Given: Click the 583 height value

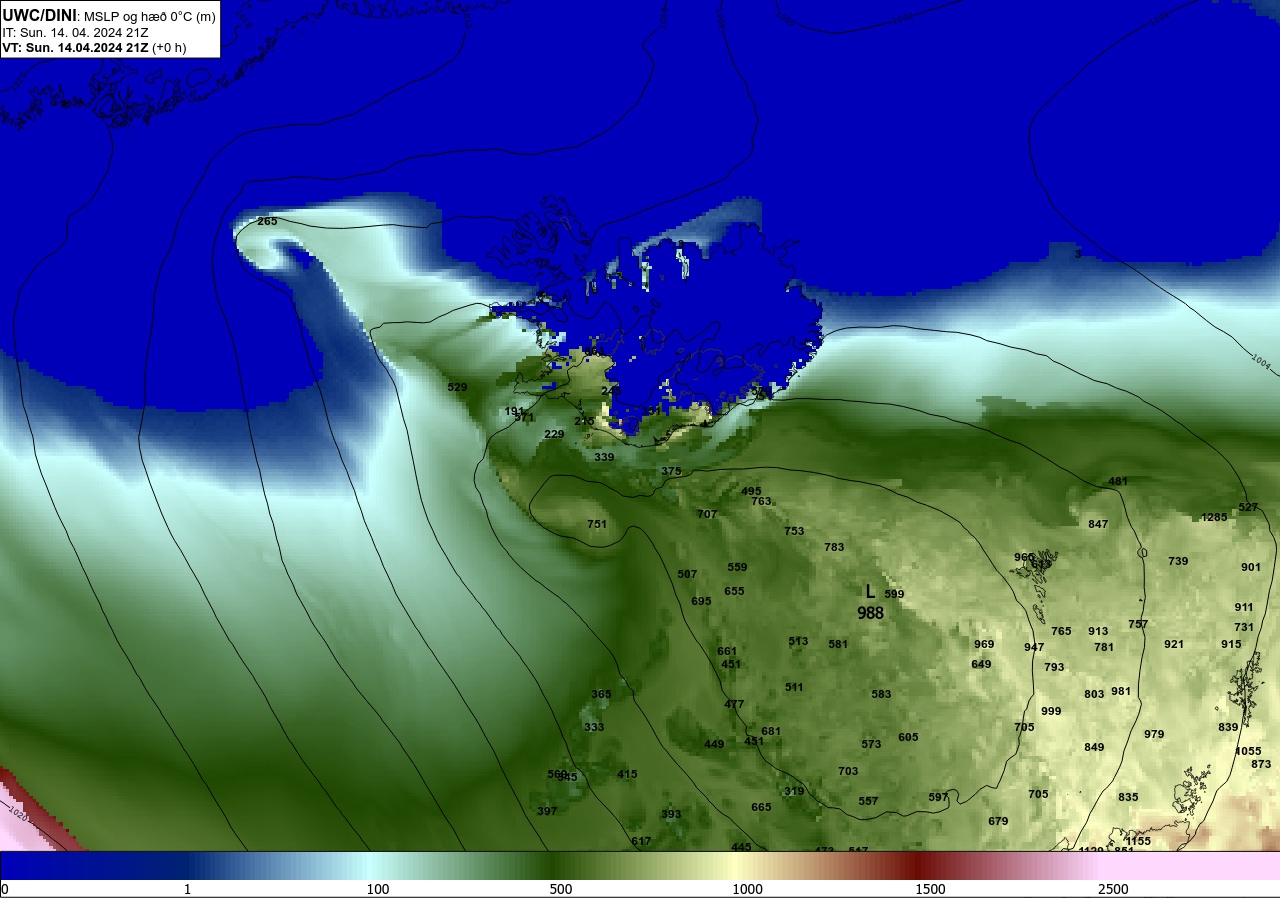Looking at the screenshot, I should [881, 694].
